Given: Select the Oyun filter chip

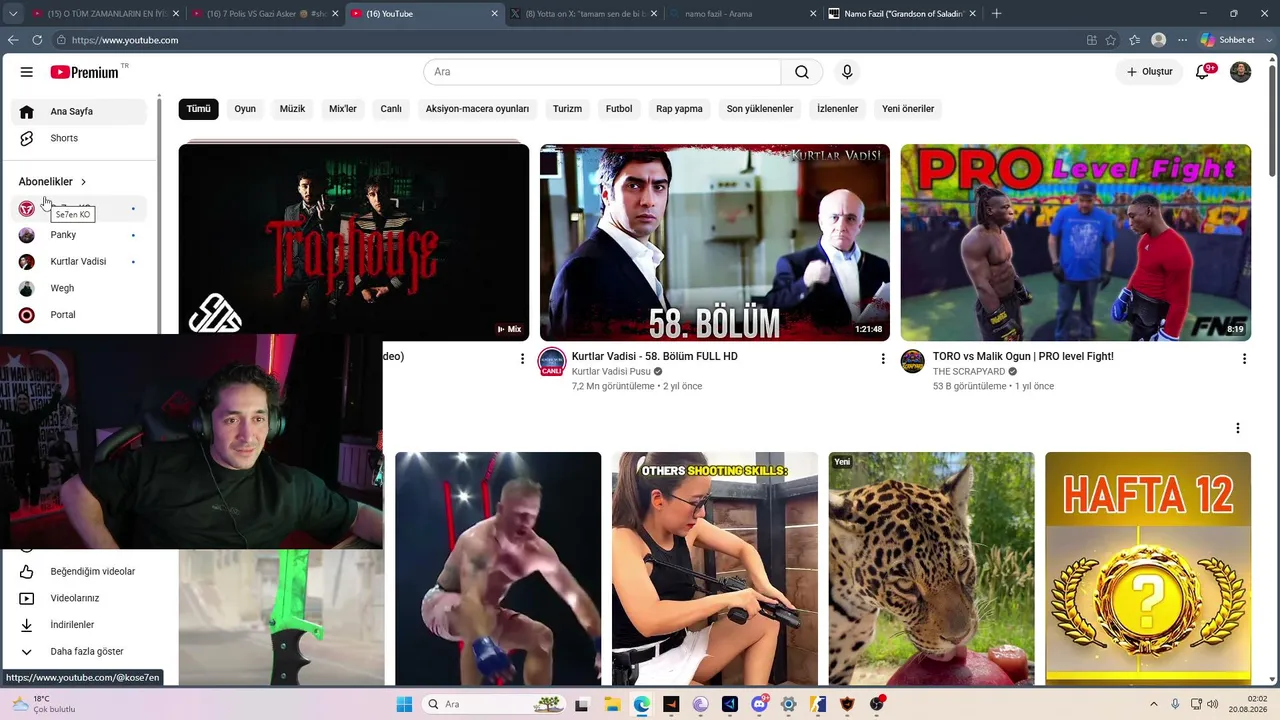Looking at the screenshot, I should pos(245,109).
